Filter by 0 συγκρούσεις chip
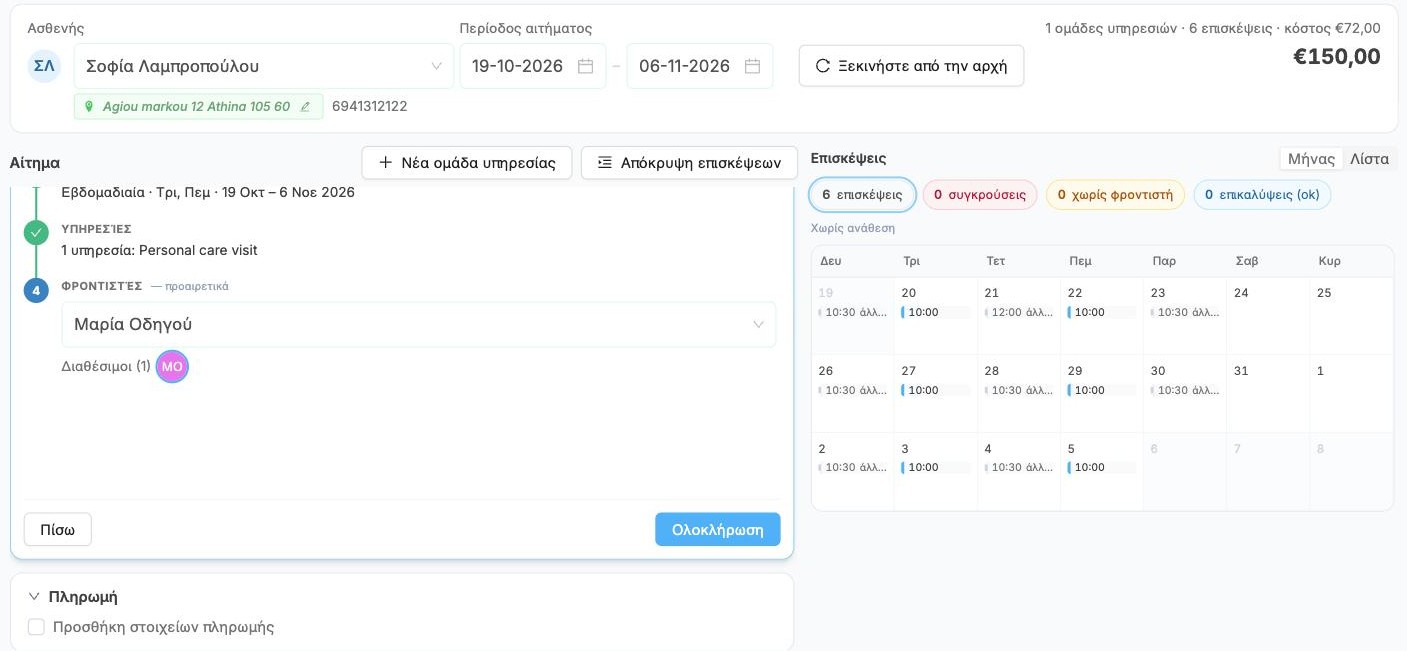The height and width of the screenshot is (651, 1407). pos(980,195)
